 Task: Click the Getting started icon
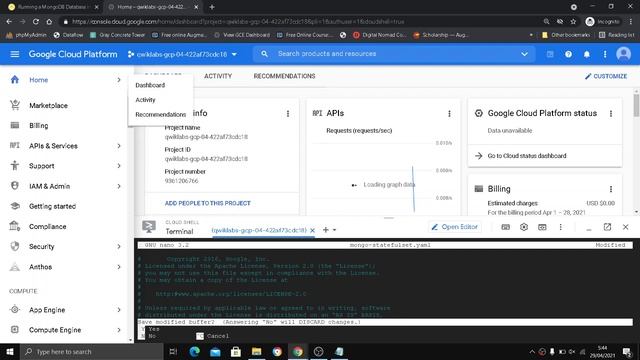(15, 206)
